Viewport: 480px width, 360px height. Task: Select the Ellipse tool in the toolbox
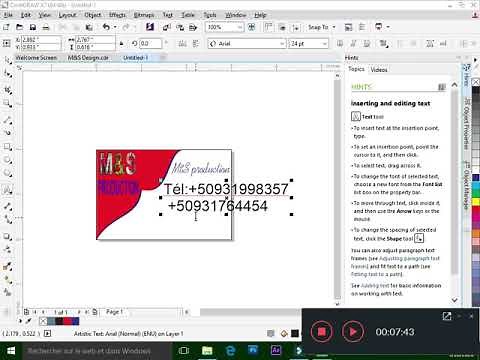(x=7, y=161)
